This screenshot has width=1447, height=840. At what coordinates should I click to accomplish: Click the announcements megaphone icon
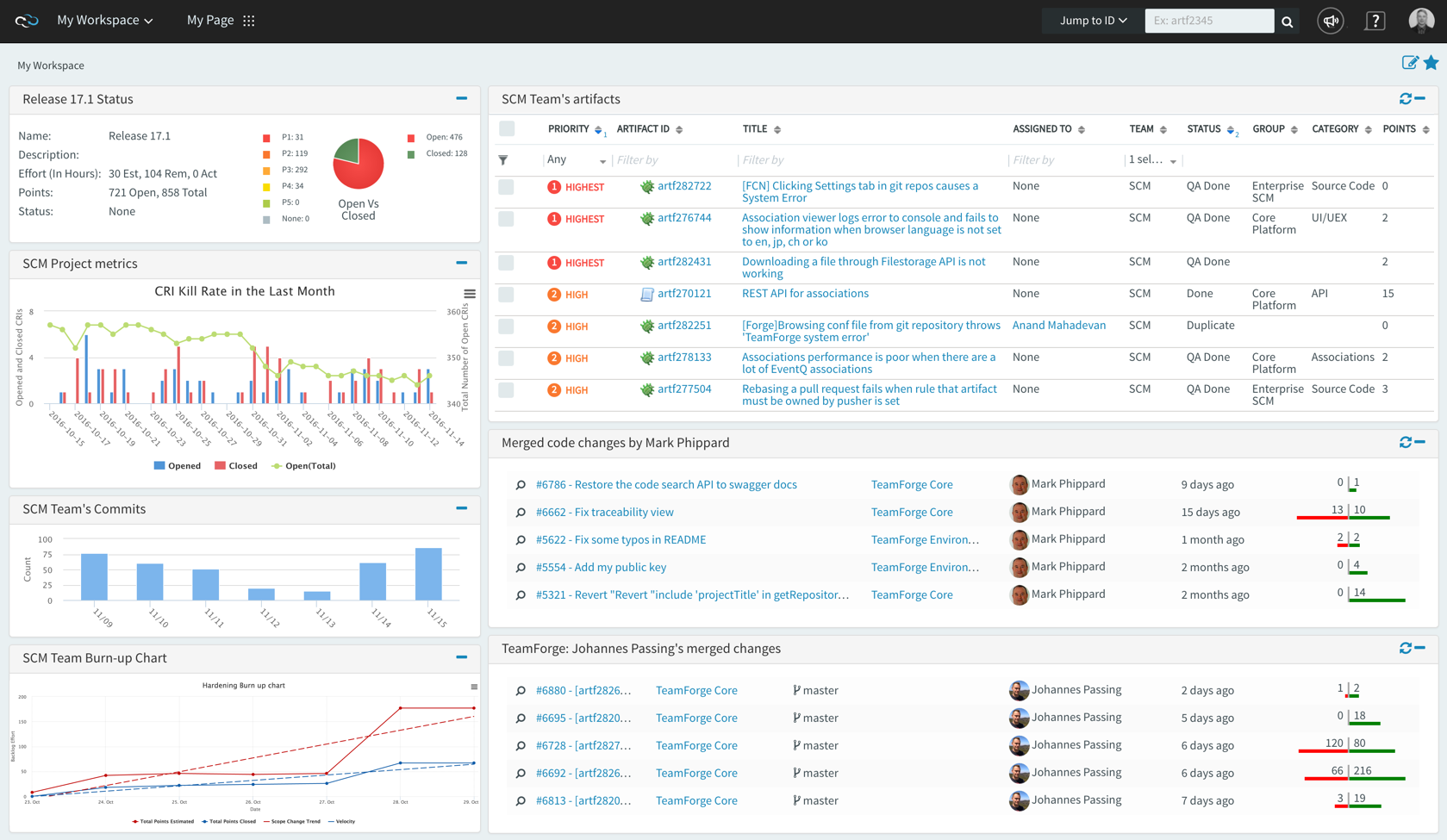(1331, 21)
